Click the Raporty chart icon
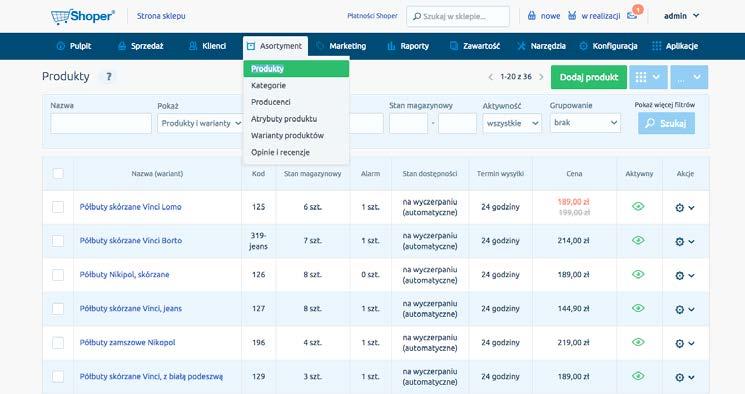This screenshot has height=394, width=745. click(x=391, y=46)
